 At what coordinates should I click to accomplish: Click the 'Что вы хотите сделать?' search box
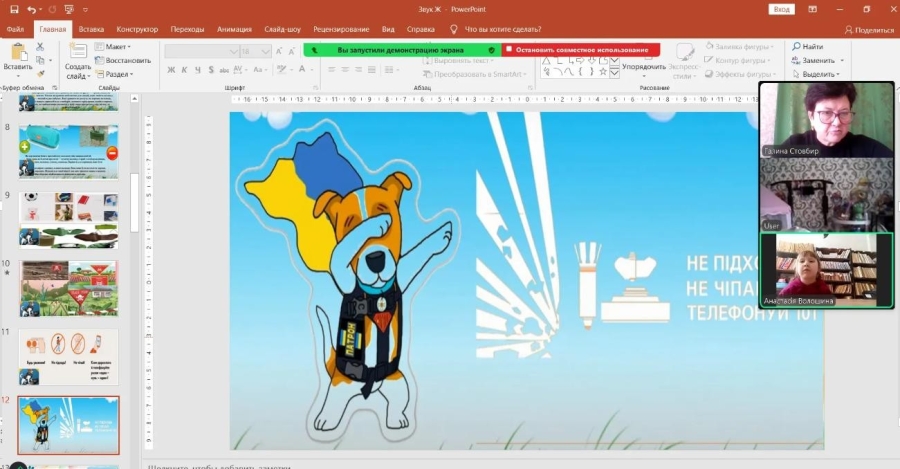[x=502, y=29]
